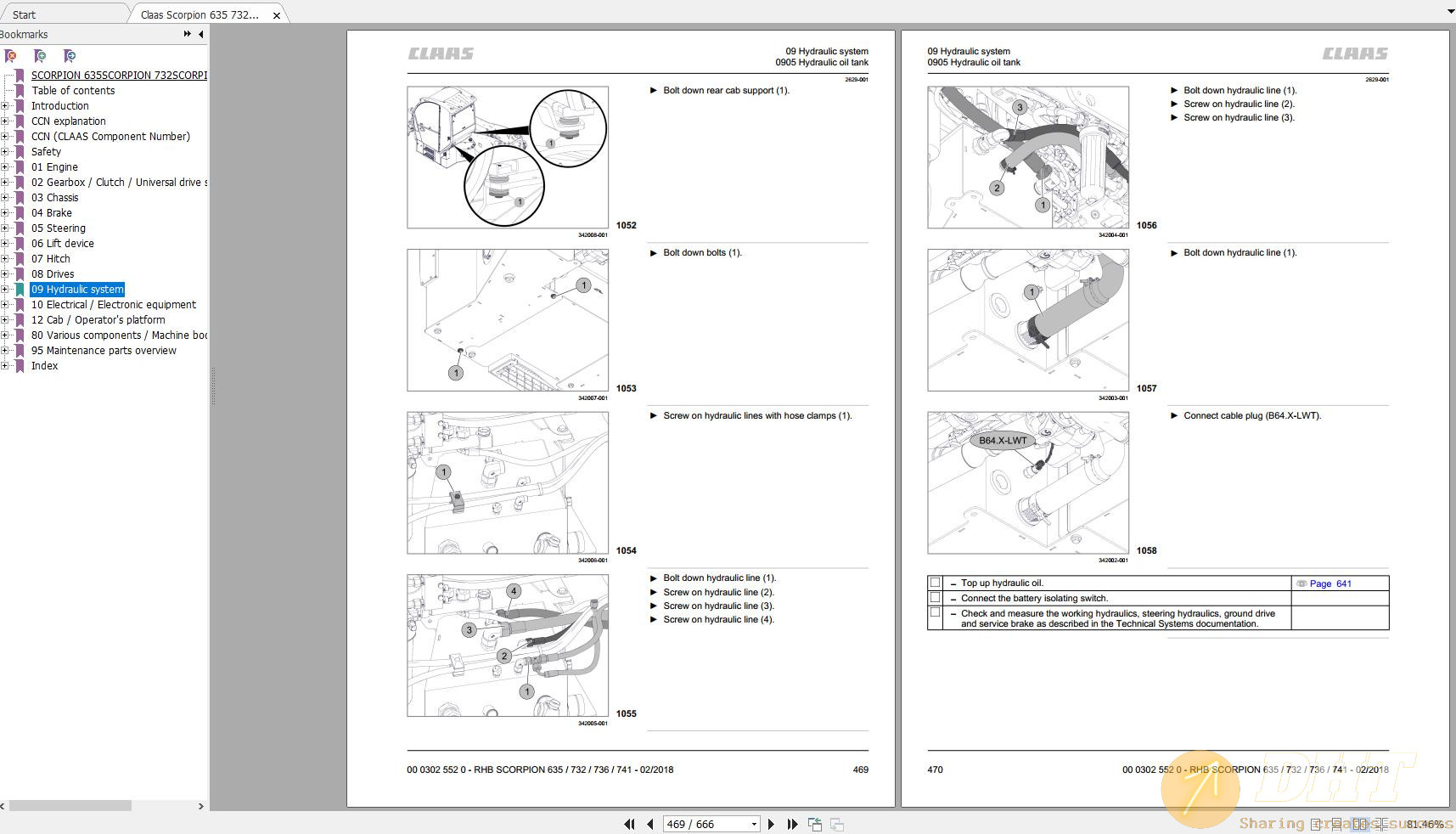Open the CCN (CLAAS Component Number) bookmark
The height and width of the screenshot is (834, 1456).
(x=110, y=137)
